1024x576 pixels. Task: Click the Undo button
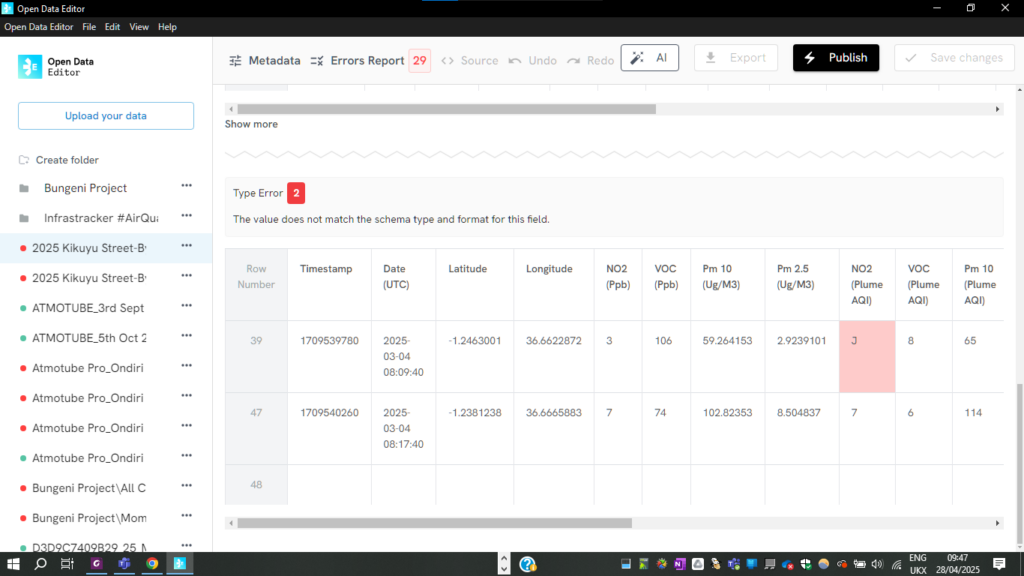point(533,60)
